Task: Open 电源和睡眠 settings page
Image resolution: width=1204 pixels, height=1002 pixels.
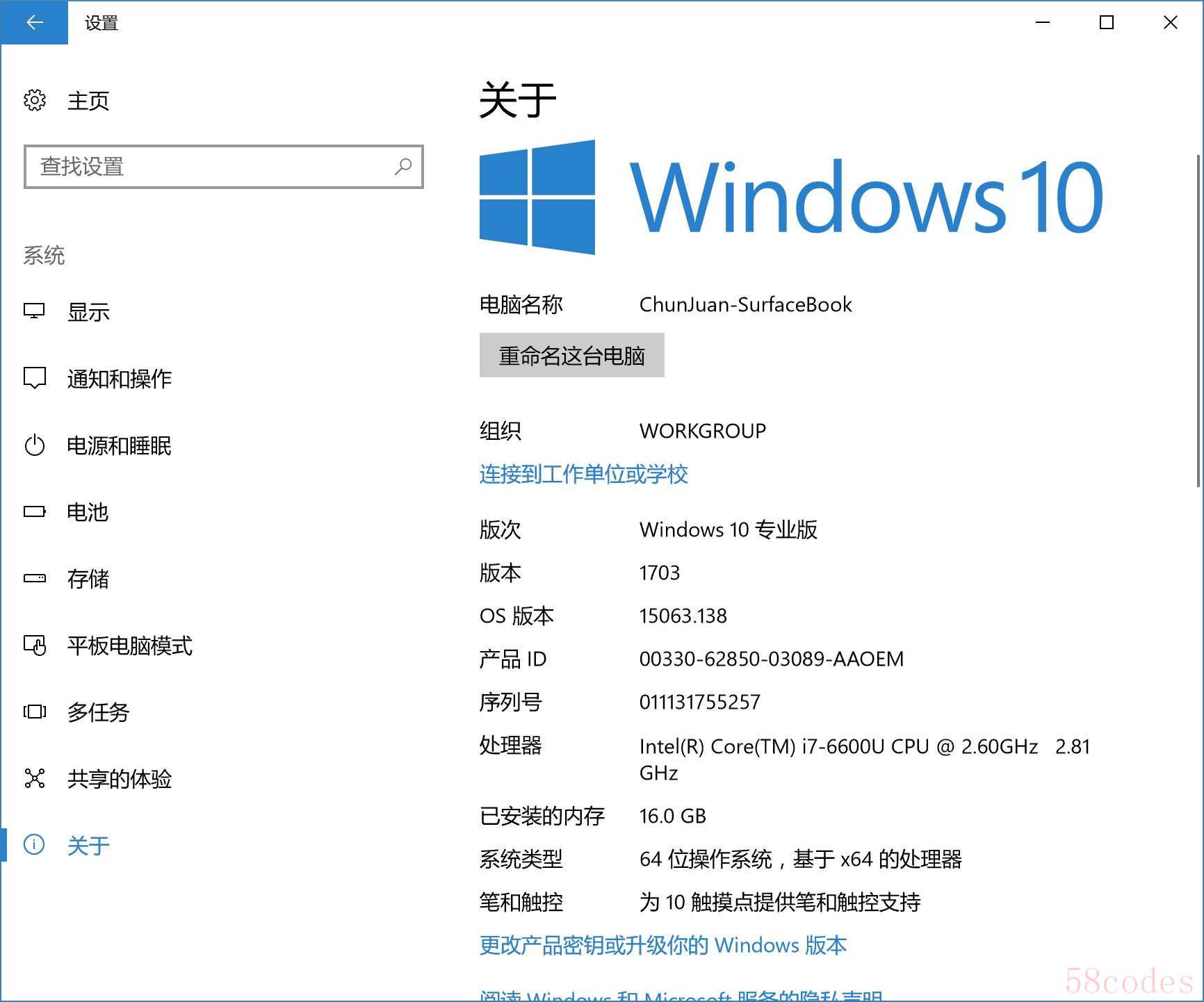Action: tap(120, 445)
